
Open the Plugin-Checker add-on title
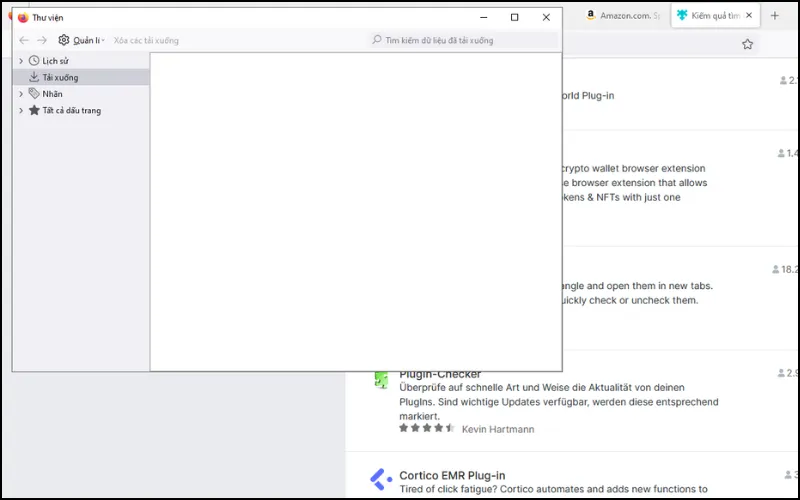440,375
